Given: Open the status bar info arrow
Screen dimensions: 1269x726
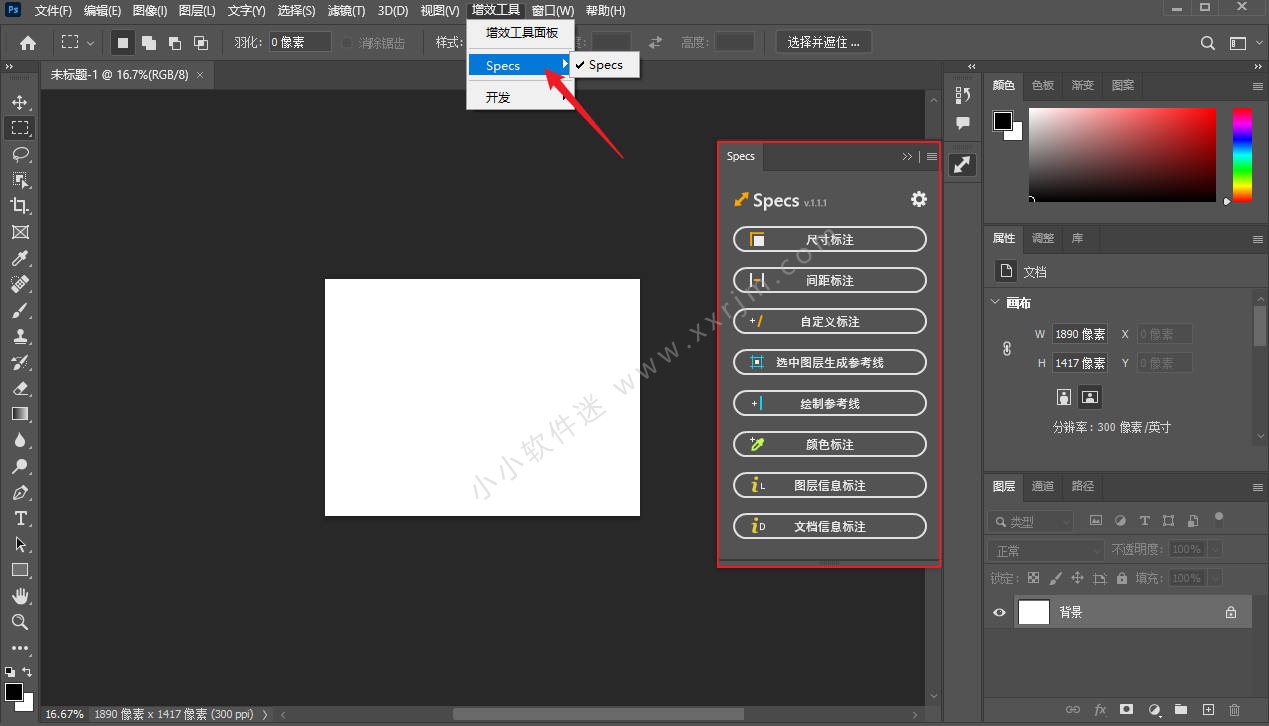Looking at the screenshot, I should point(265,715).
